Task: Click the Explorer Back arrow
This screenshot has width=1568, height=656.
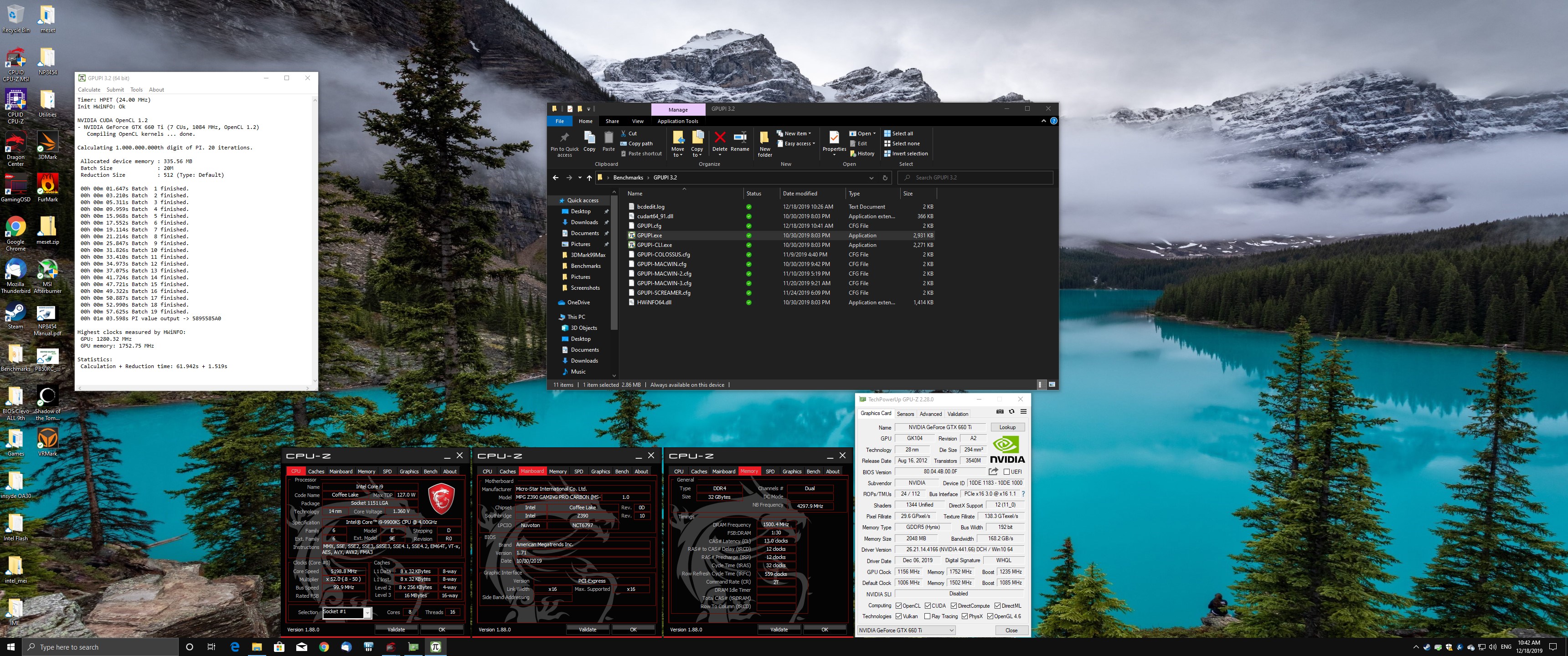Action: tap(555, 178)
